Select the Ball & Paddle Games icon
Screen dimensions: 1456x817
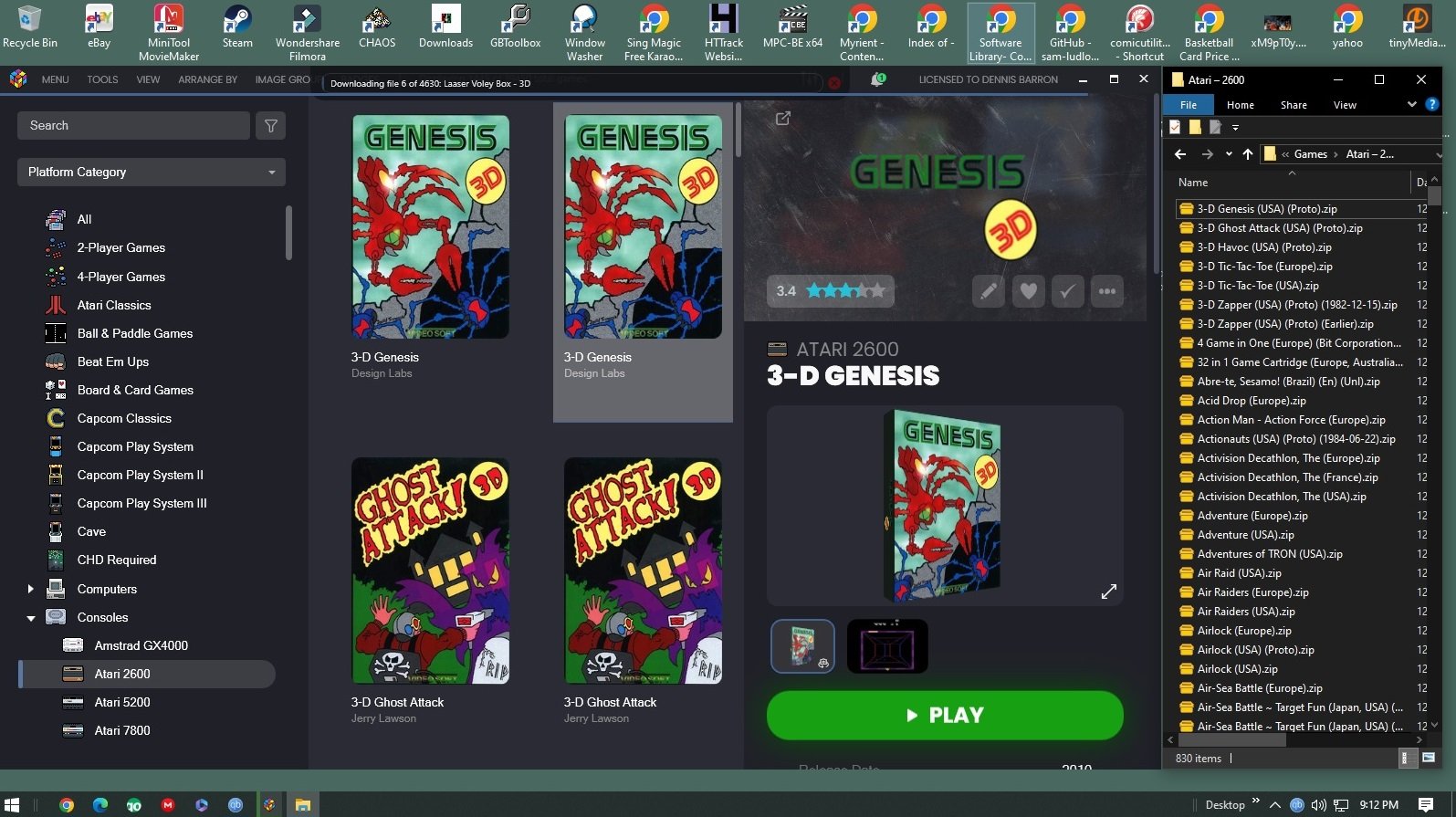point(56,333)
